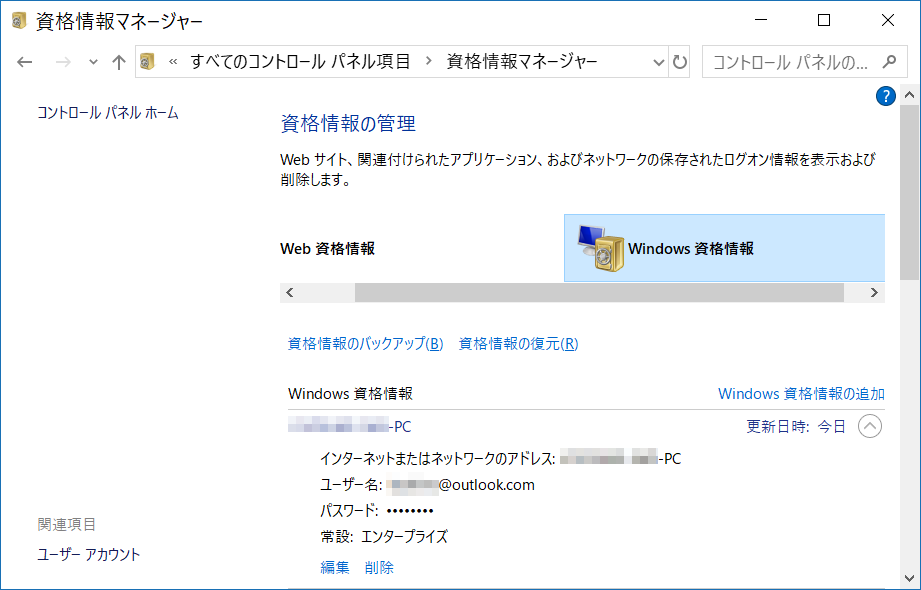
Task: Expand the address bar history dropdown
Action: coord(658,62)
